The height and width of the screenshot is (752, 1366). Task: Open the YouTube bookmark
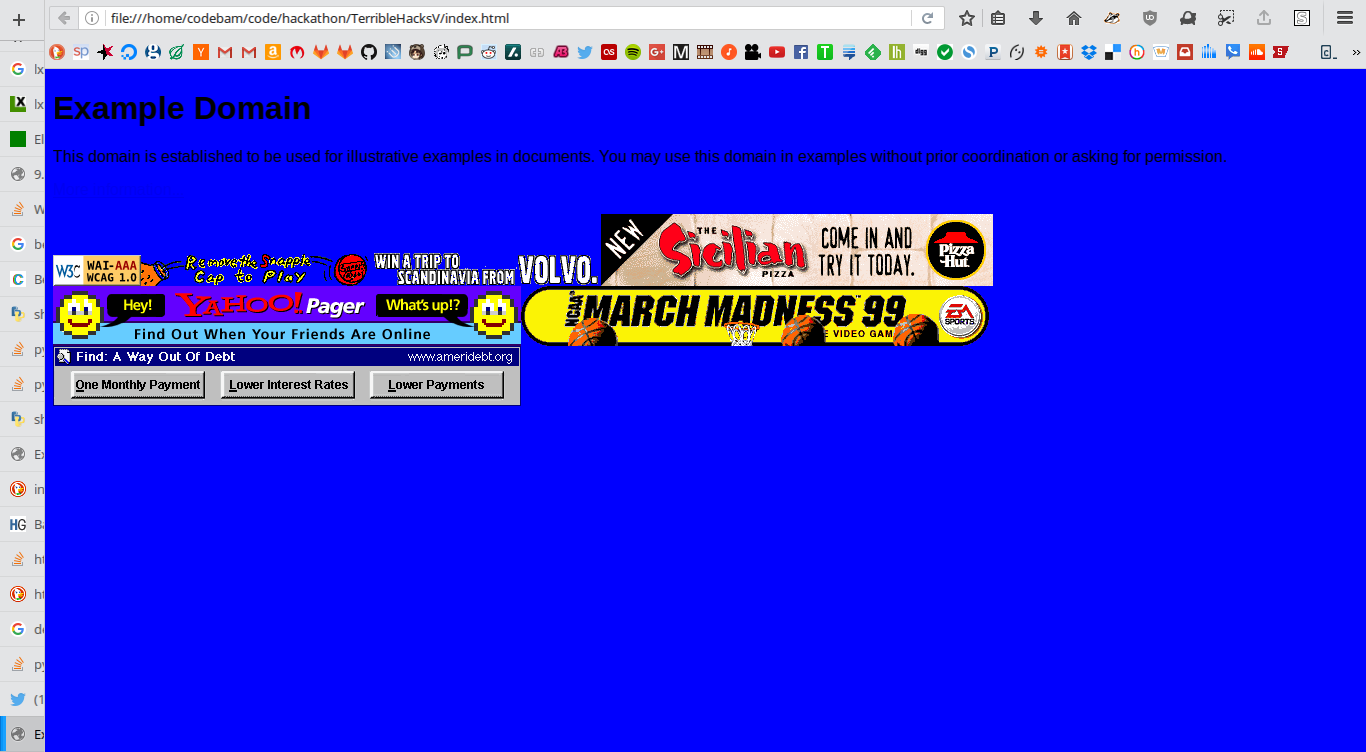point(777,52)
